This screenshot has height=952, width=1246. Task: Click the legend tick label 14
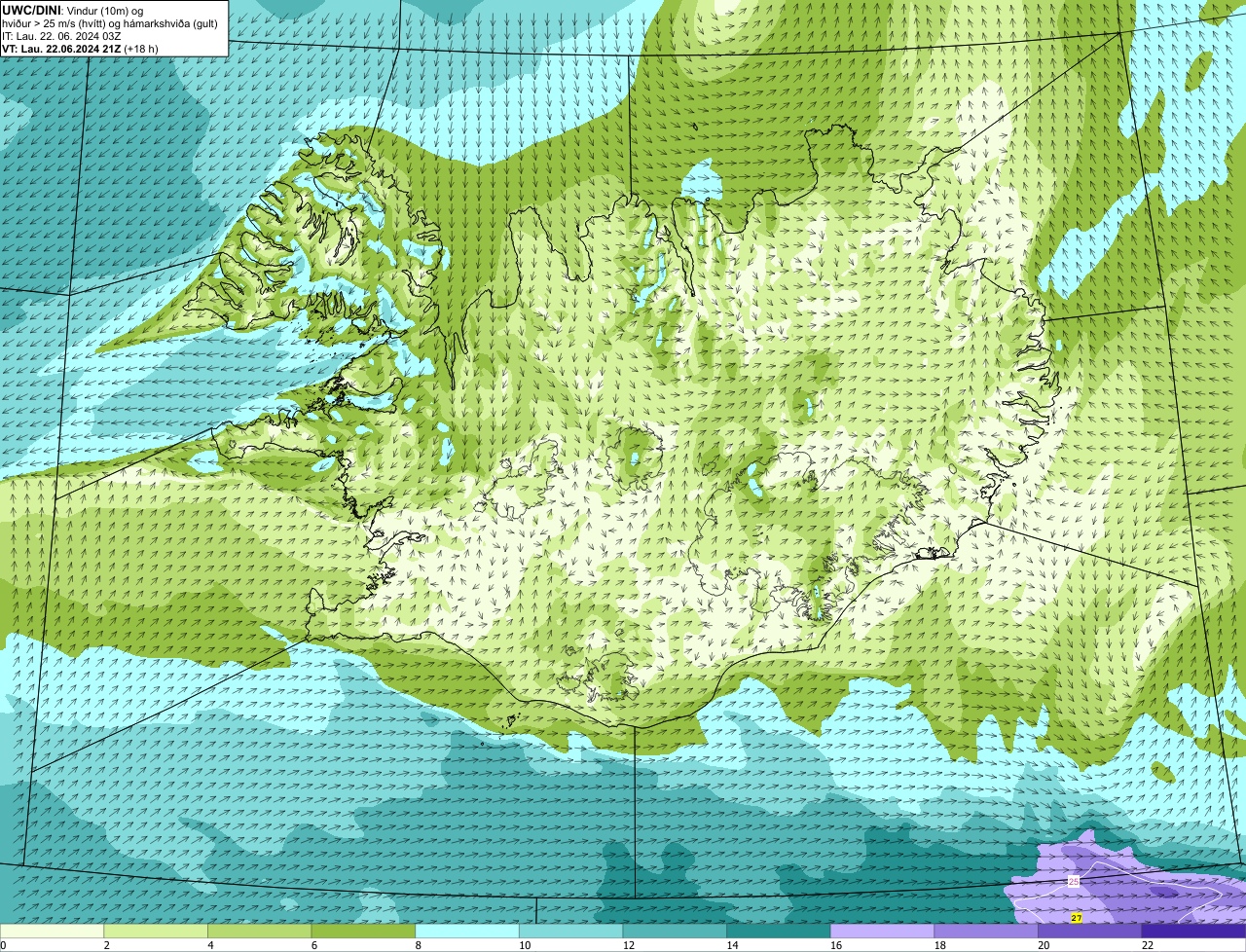click(732, 945)
